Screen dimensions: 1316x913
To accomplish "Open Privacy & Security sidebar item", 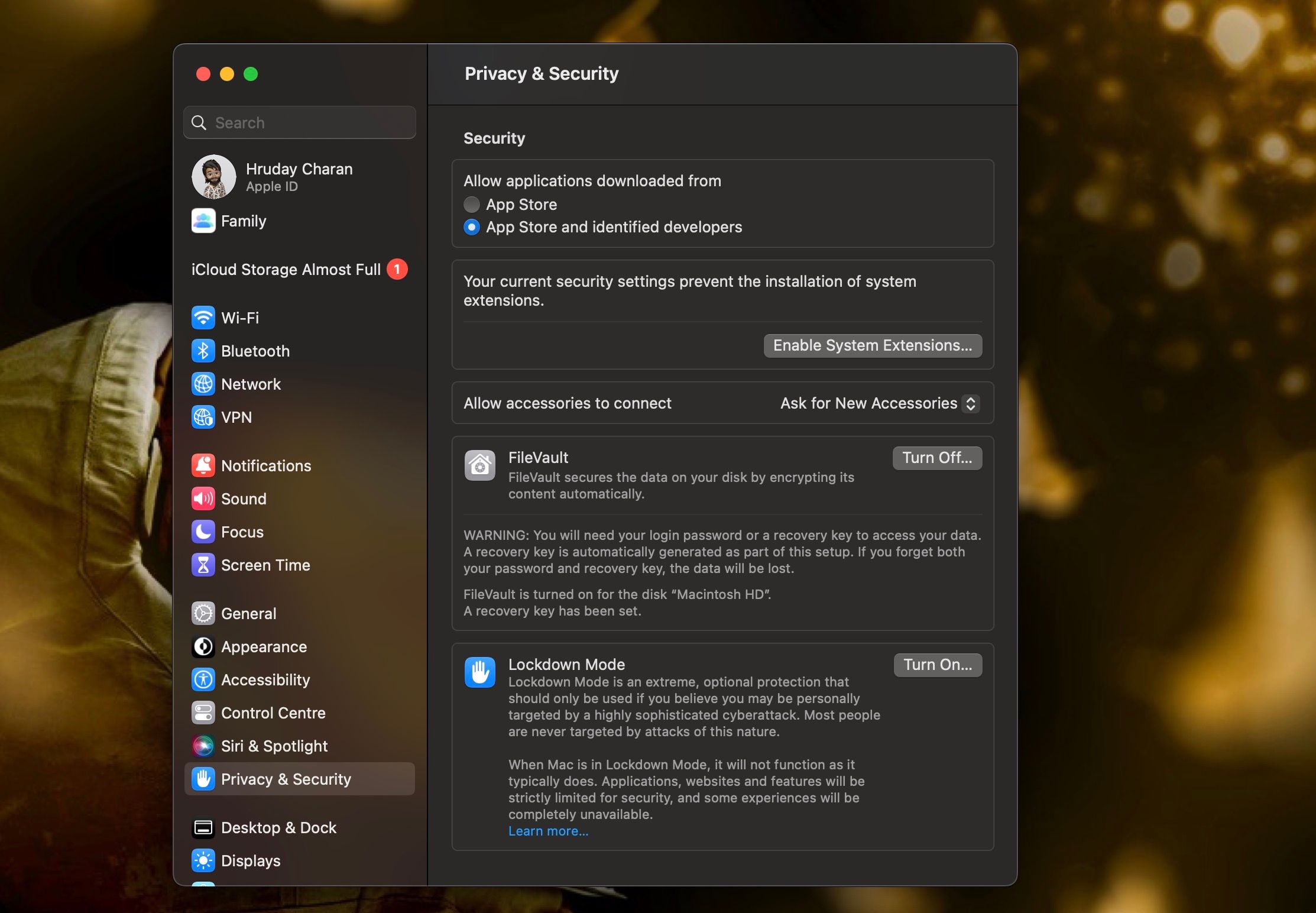I will tap(287, 778).
